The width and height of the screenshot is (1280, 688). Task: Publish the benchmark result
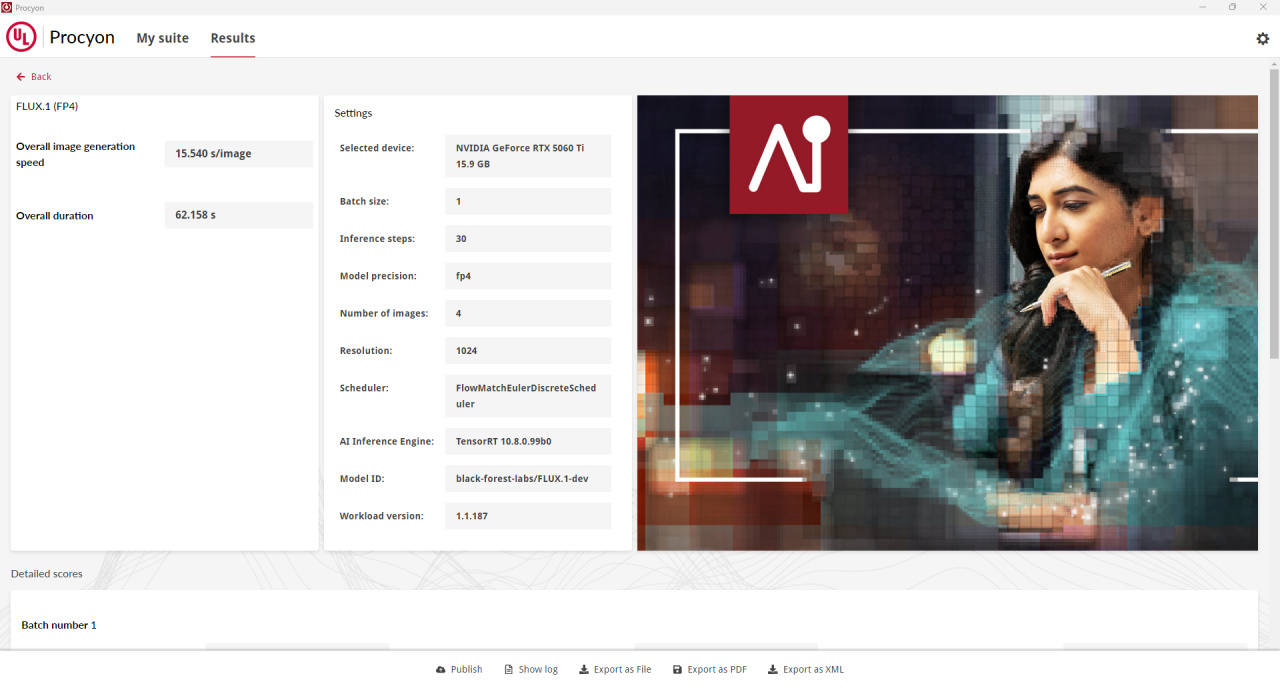459,670
